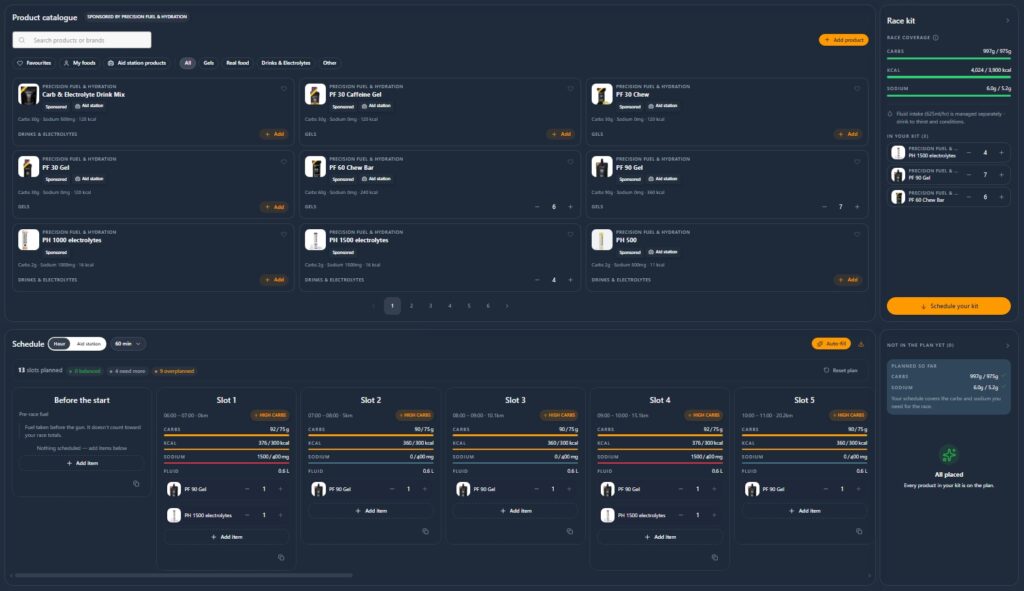Click the Auto-fit button
The image size is (1024, 591).
coord(831,343)
